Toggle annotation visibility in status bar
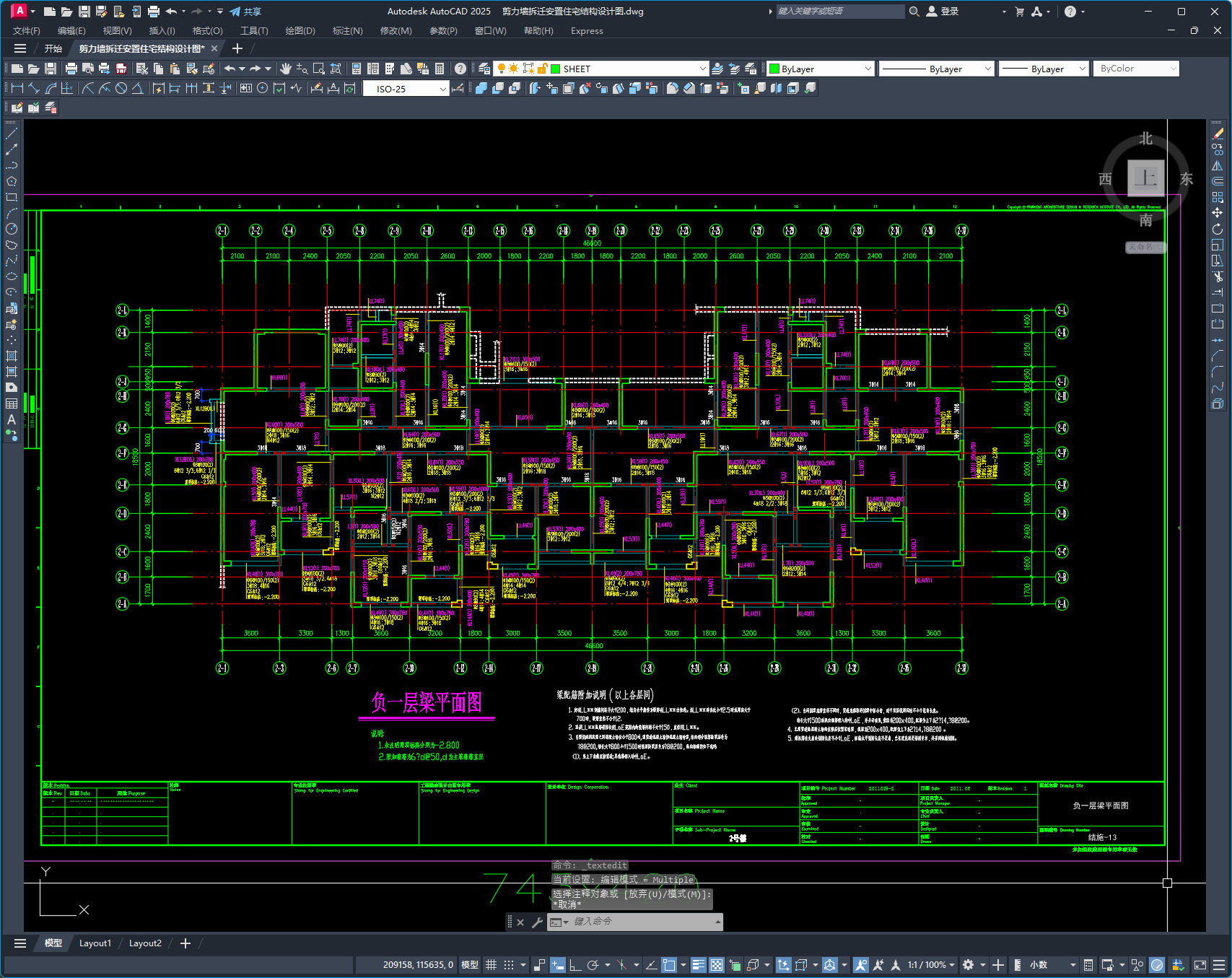 pos(860,965)
